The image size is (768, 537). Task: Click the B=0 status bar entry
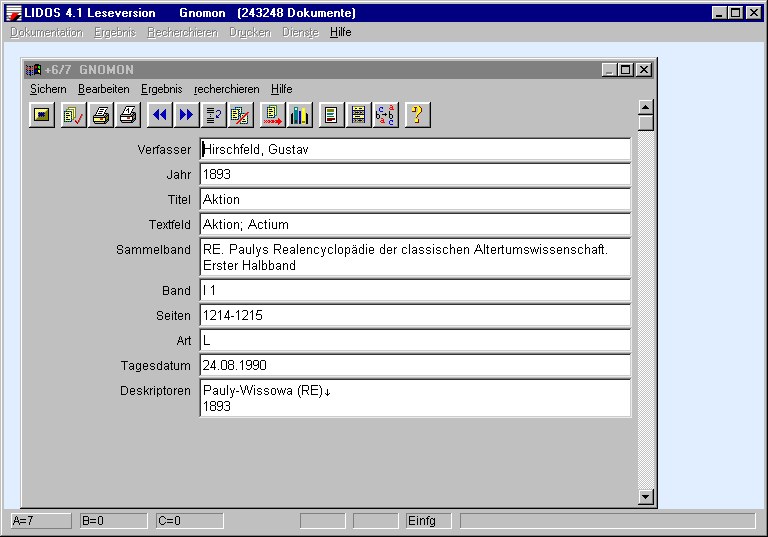coord(114,521)
